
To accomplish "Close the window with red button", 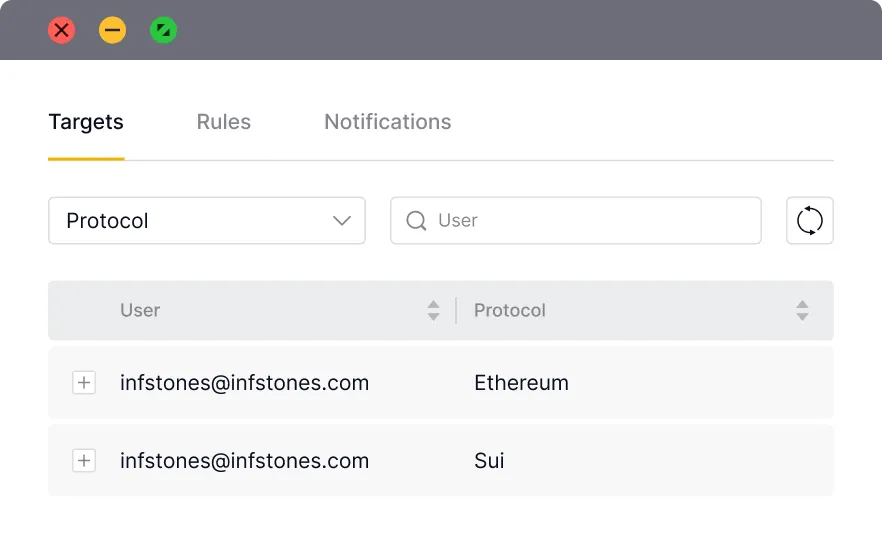I will click(x=62, y=30).
